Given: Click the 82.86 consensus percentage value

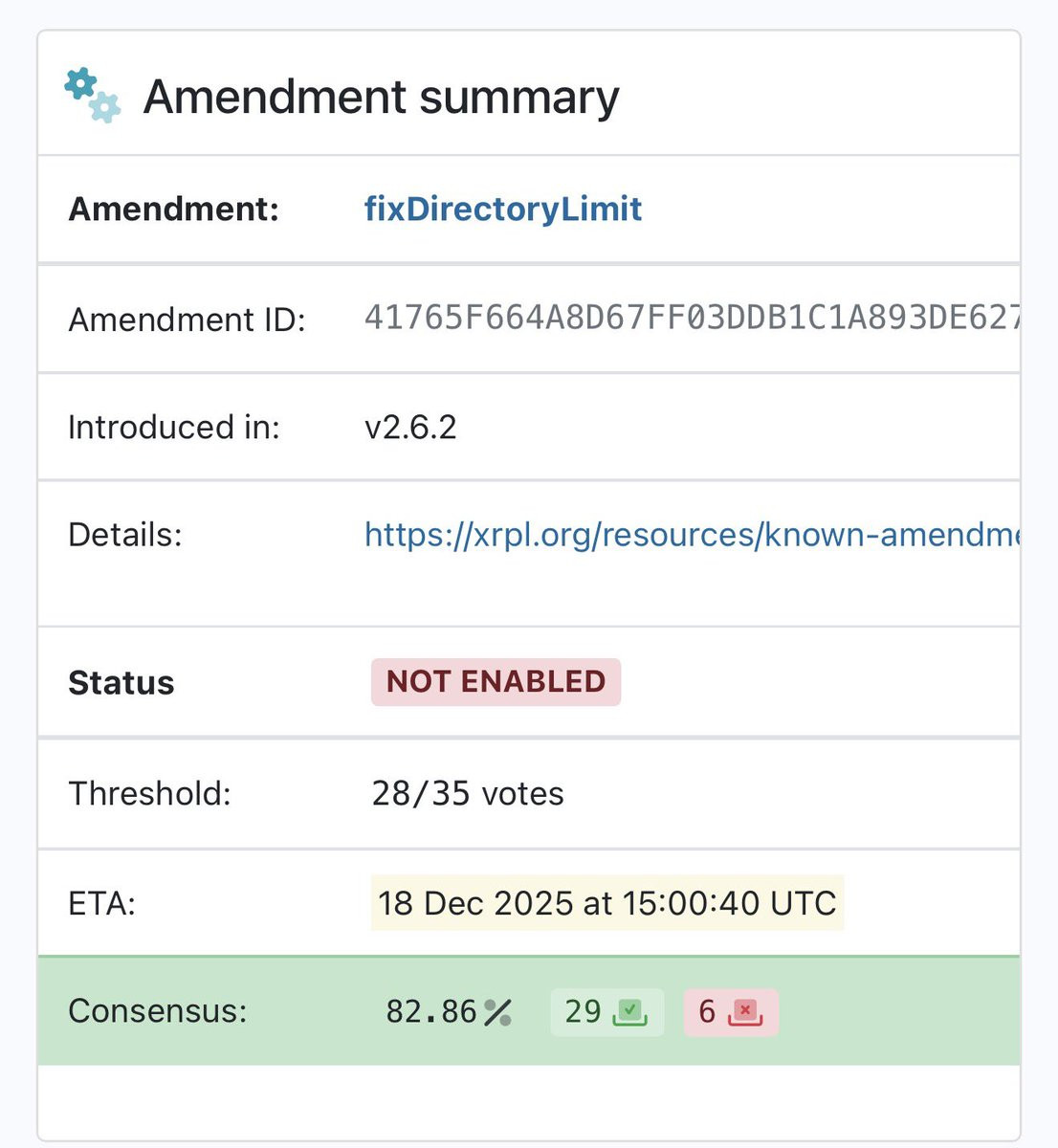Looking at the screenshot, I should point(431,1012).
